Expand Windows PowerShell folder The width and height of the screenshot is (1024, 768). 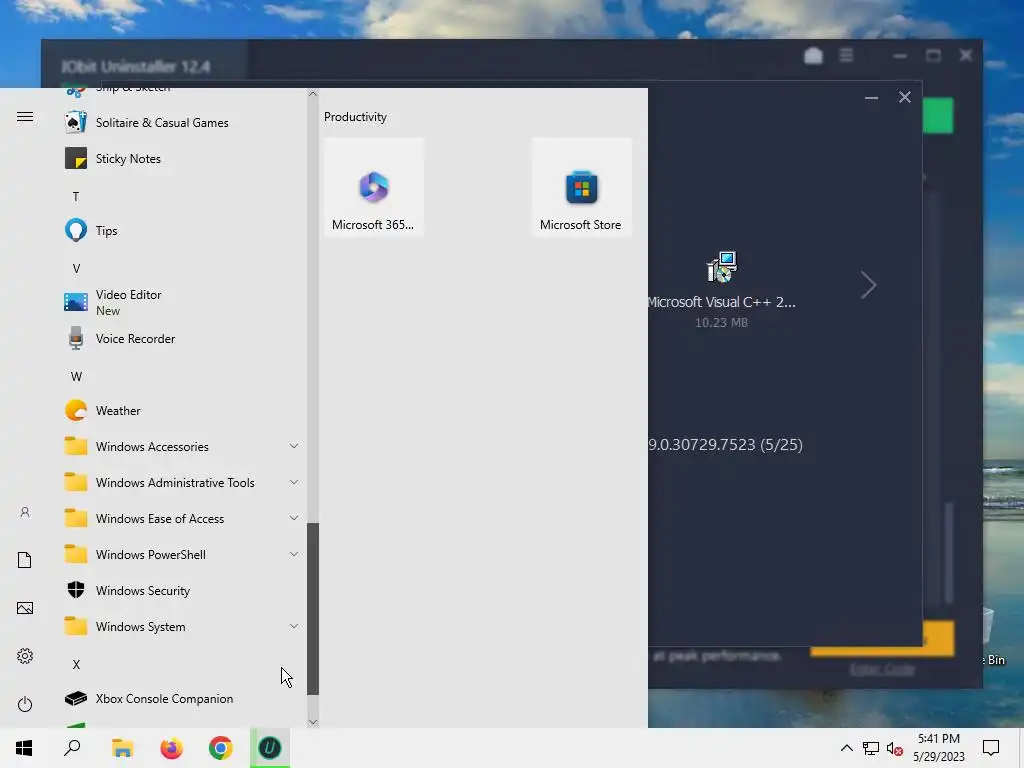183,554
